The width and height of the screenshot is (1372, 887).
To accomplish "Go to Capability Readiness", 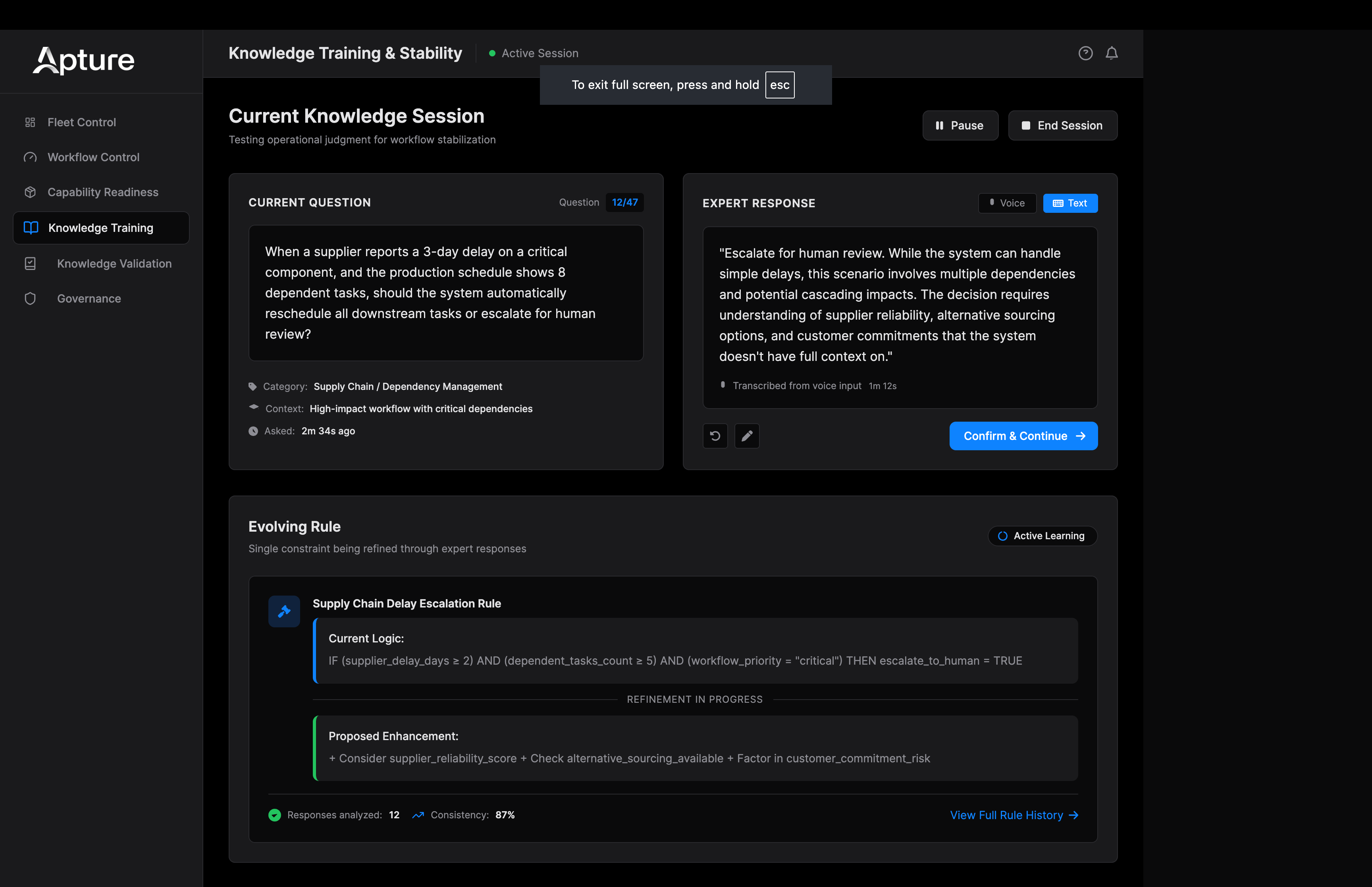I will (x=101, y=192).
